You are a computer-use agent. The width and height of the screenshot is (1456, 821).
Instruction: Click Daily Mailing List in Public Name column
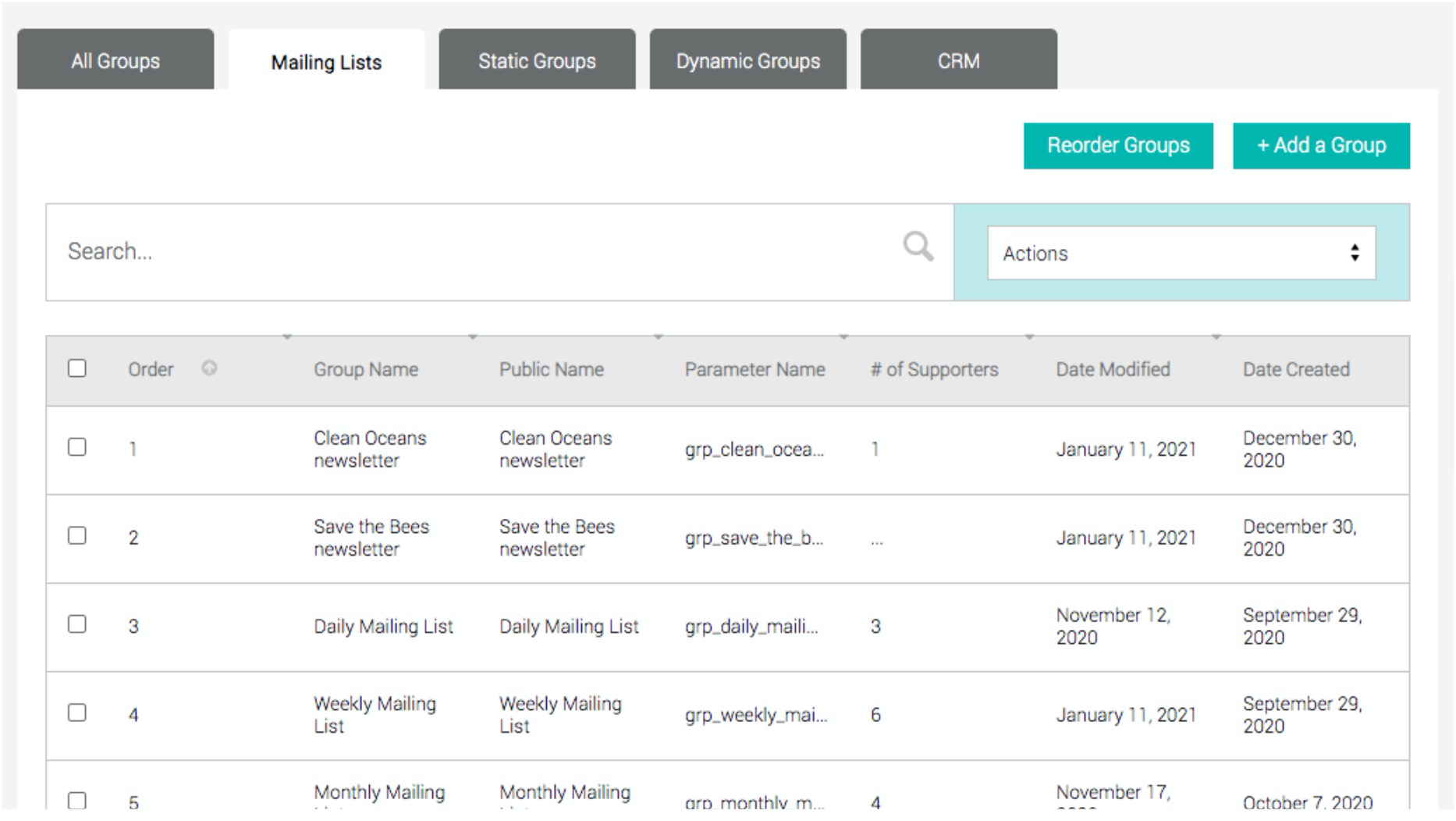coord(569,626)
